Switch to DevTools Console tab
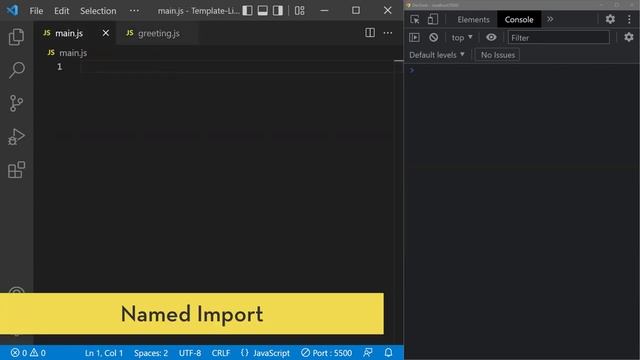 [x=519, y=20]
